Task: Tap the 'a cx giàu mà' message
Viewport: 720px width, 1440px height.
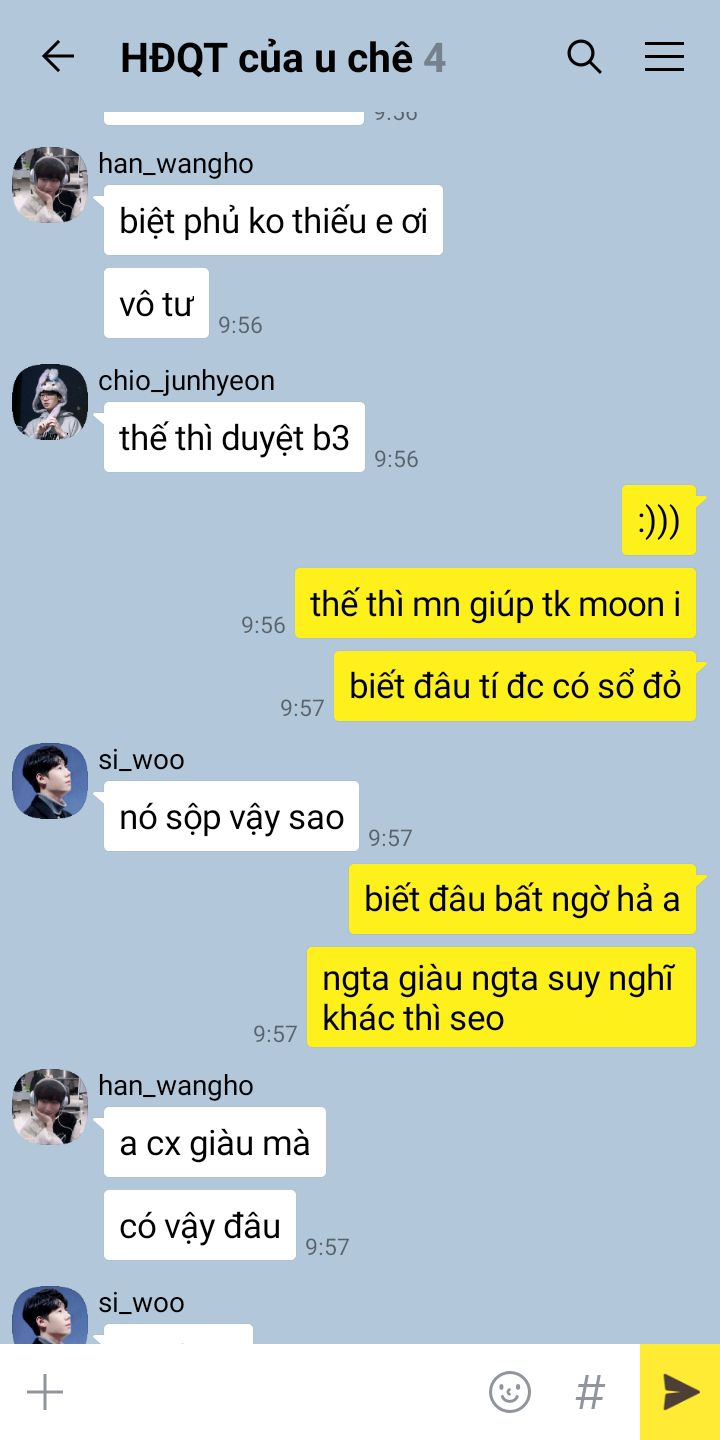Action: pos(215,1142)
